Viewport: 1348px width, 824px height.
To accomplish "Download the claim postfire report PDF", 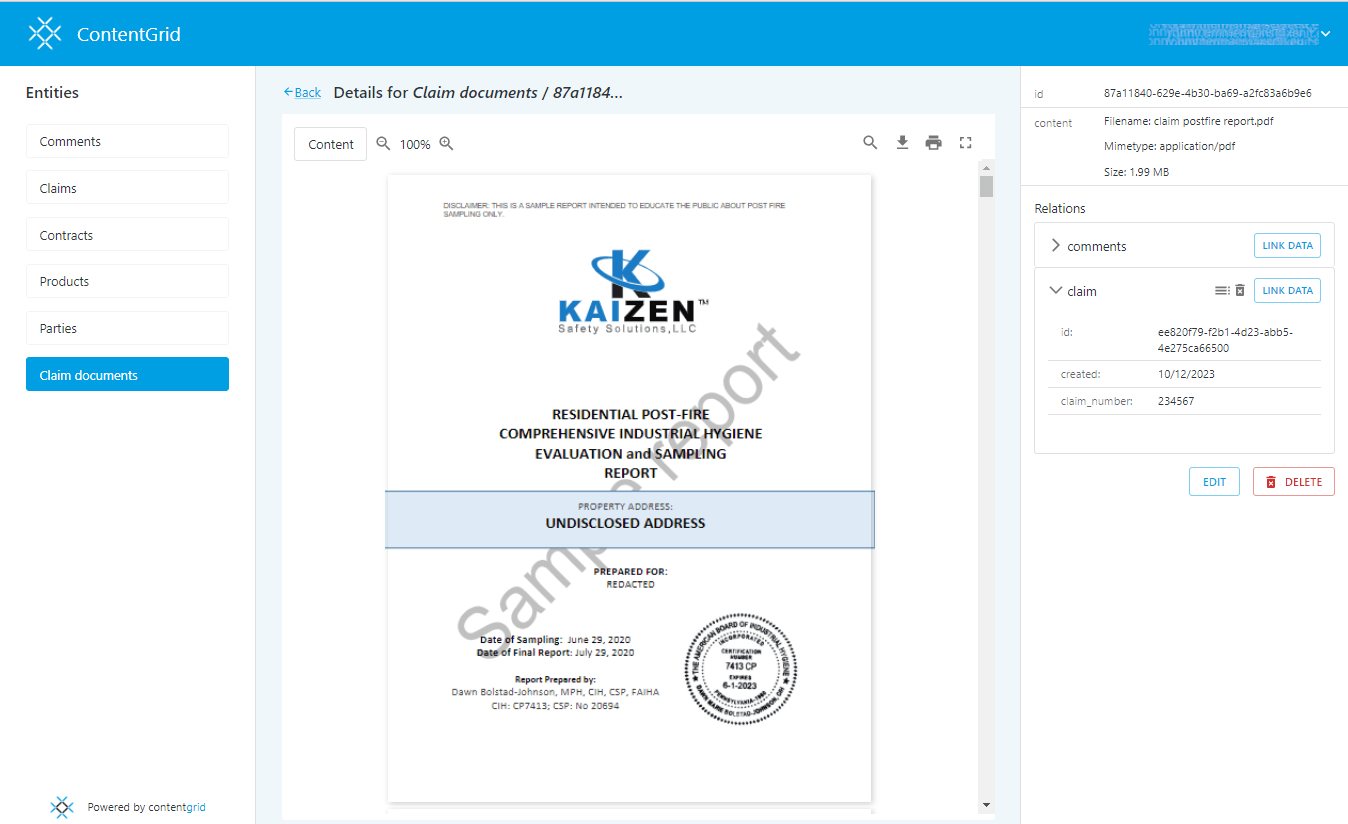I will click(x=902, y=143).
